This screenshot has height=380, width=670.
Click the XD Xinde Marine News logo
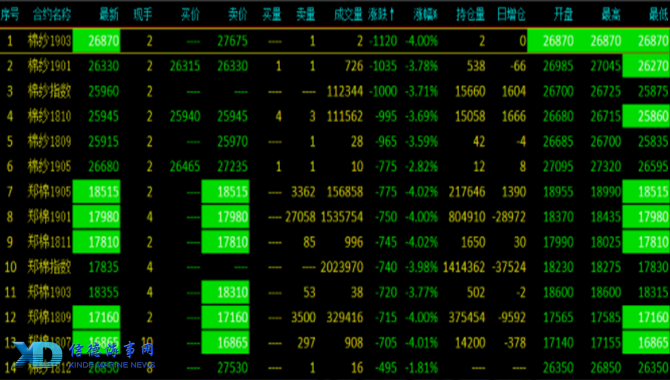(84, 355)
